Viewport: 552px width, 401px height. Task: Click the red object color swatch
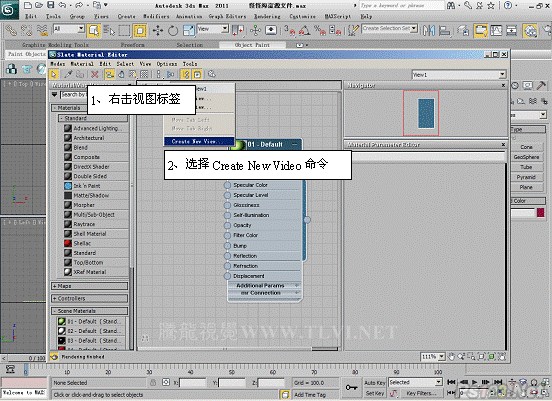(x=541, y=212)
